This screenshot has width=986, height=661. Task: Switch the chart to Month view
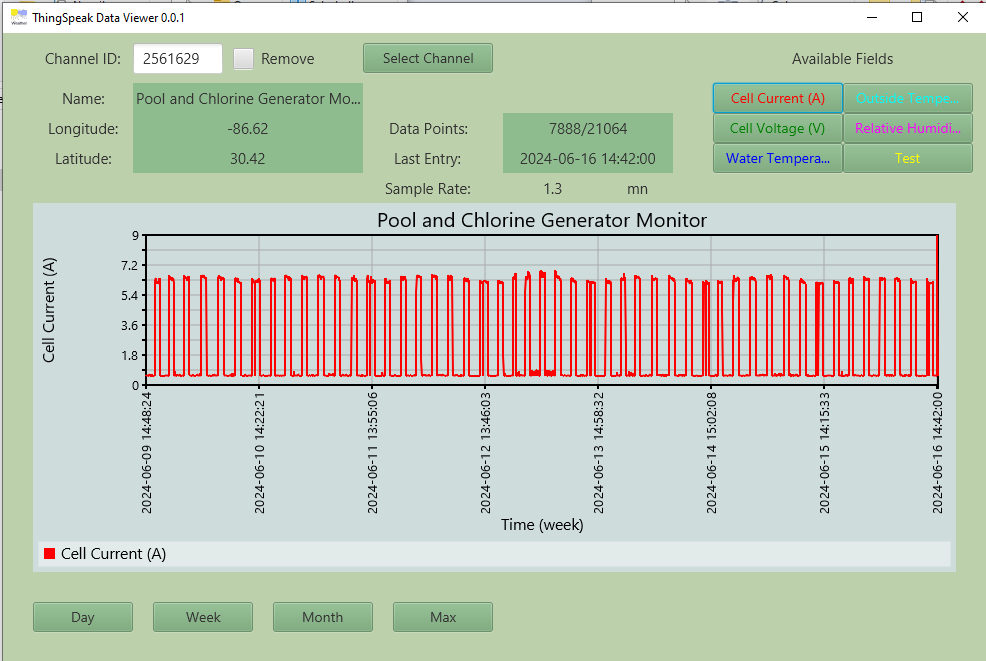coord(322,617)
